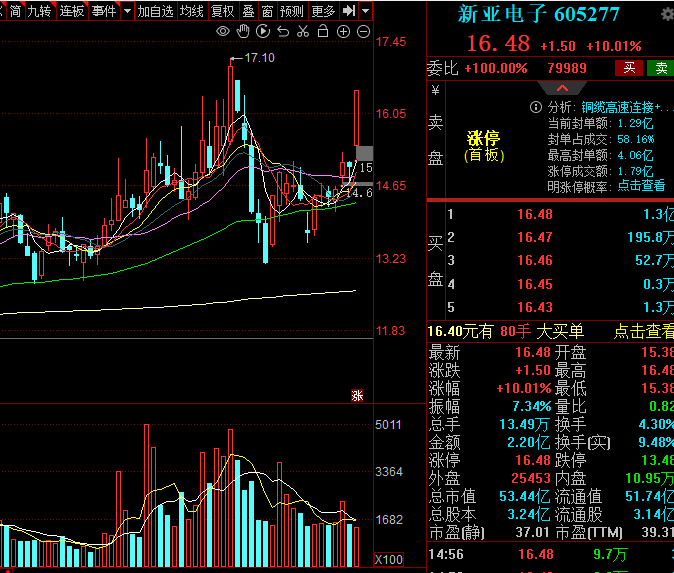Click bid level 3 price 16.46
Screen dimensions: 674x573
click(x=535, y=260)
